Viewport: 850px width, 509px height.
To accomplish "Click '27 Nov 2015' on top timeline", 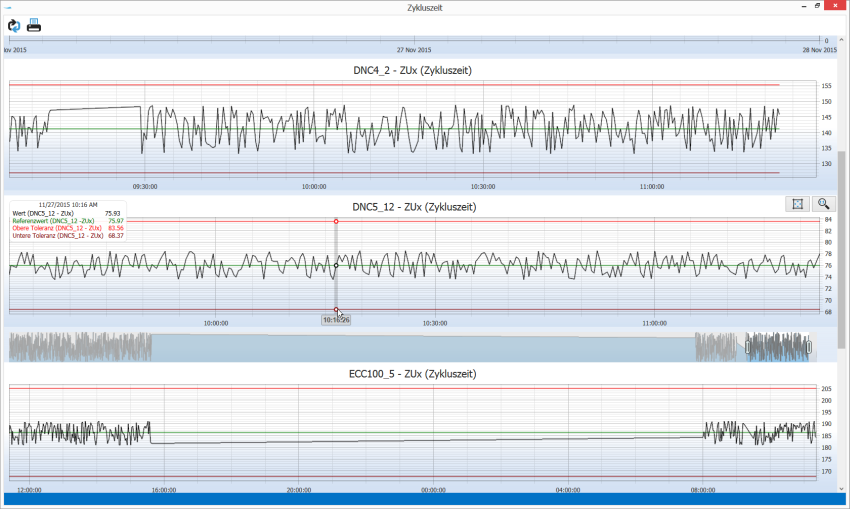I will [x=414, y=50].
